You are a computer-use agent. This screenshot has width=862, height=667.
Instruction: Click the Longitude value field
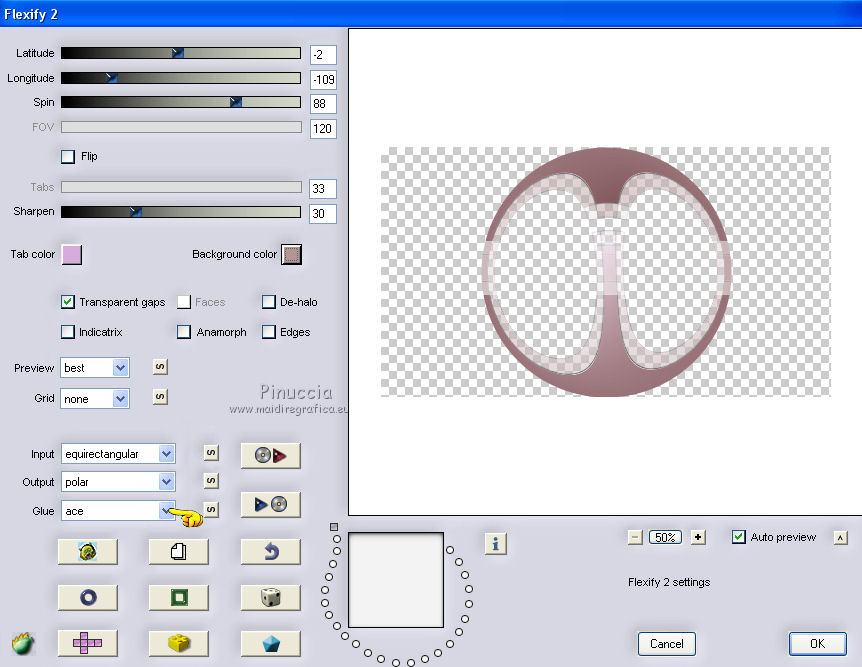(x=323, y=80)
